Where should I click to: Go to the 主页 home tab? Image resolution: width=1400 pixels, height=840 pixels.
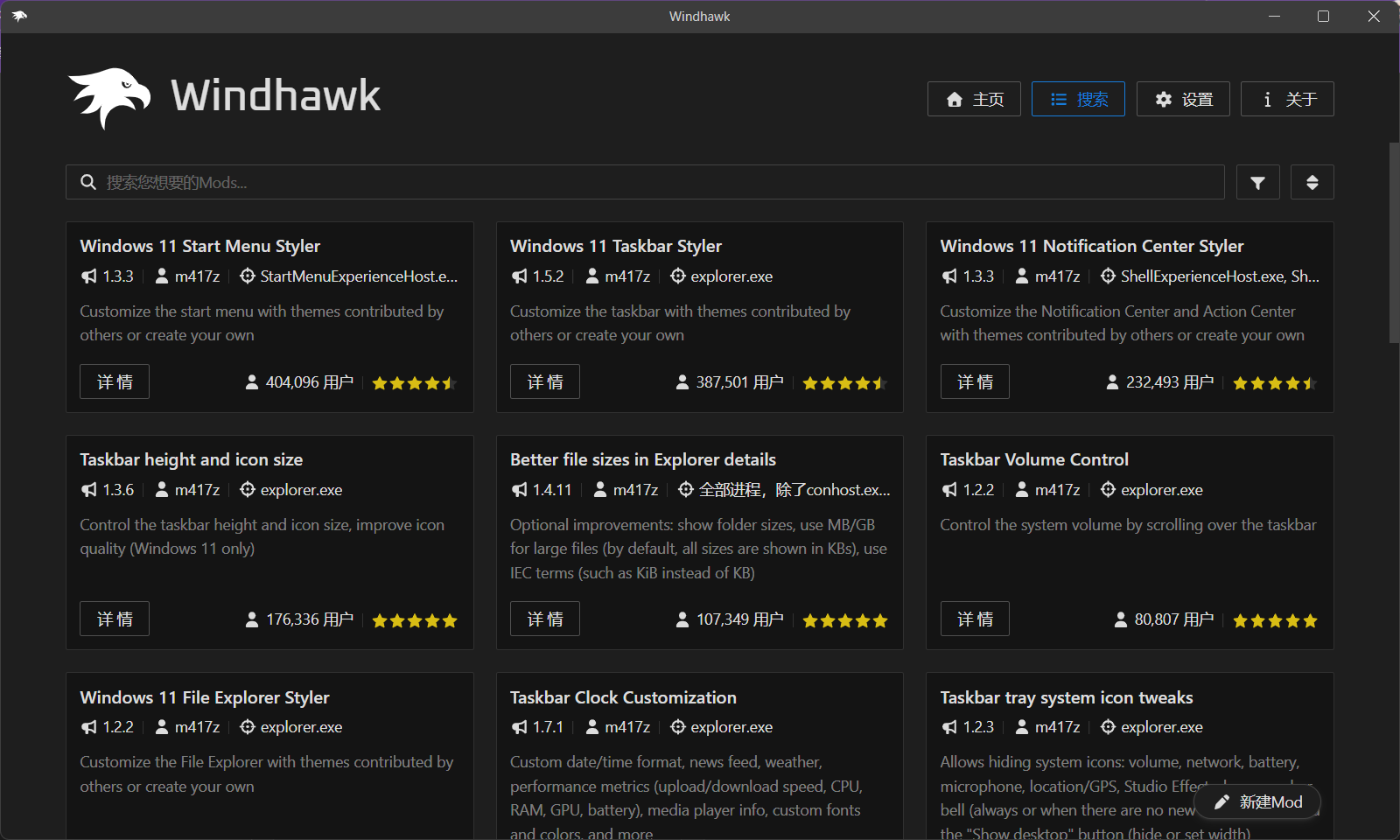click(x=974, y=99)
